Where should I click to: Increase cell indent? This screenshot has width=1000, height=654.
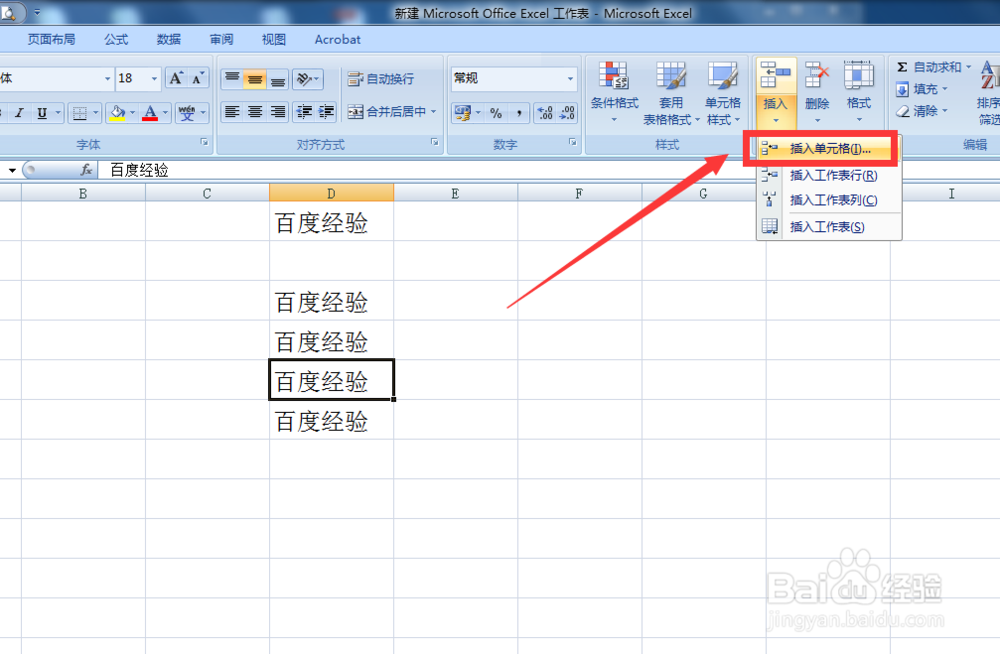pyautogui.click(x=327, y=112)
